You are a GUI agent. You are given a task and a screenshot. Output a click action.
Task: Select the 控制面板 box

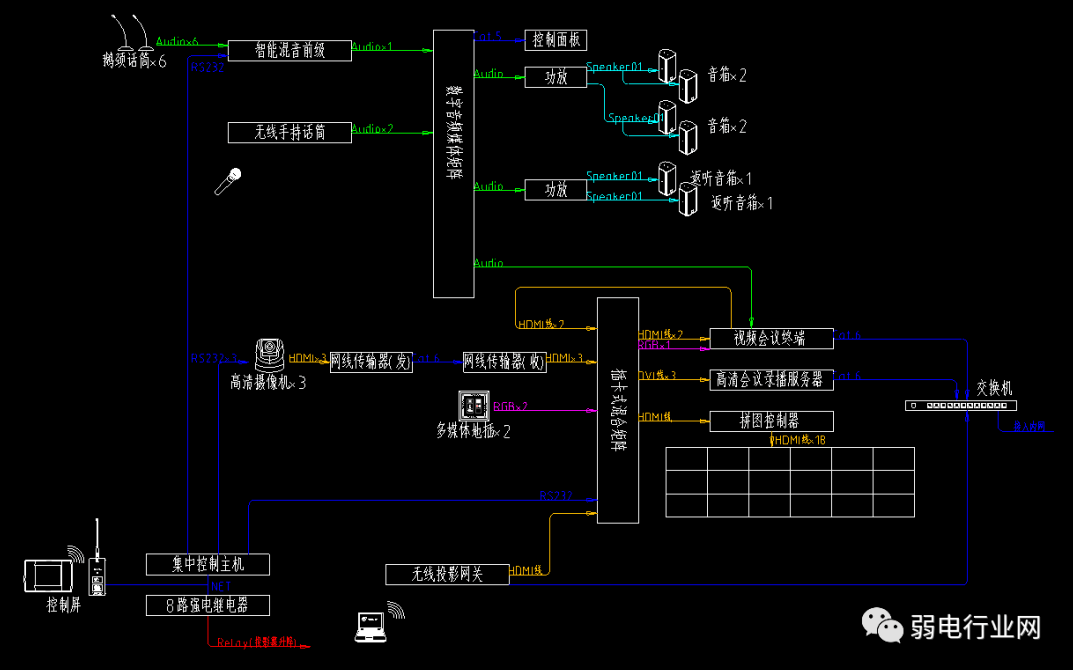[555, 40]
